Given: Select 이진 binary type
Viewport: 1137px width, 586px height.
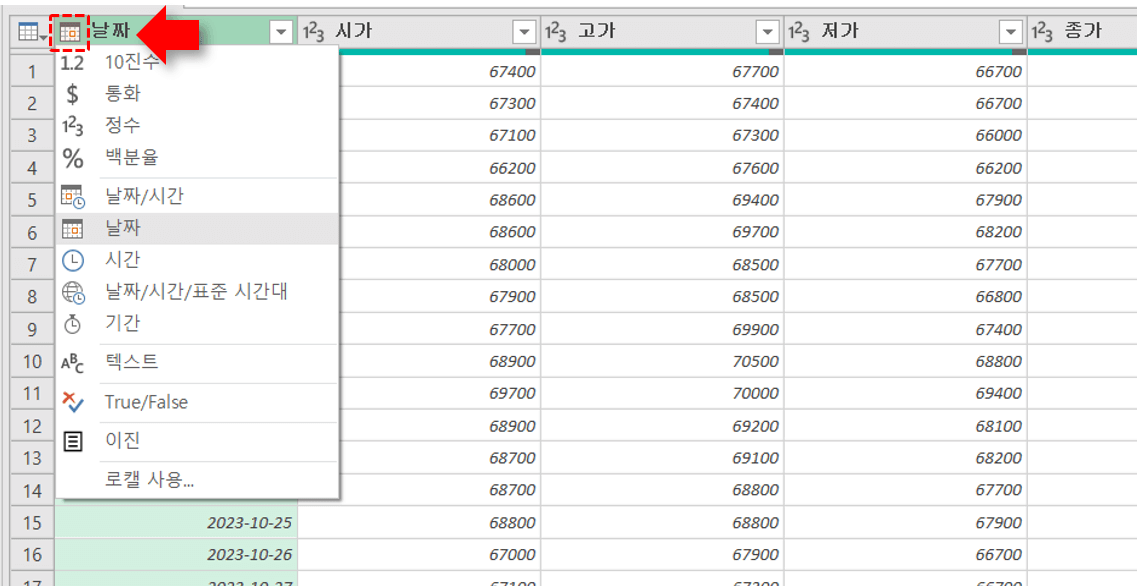Looking at the screenshot, I should coord(197,441).
